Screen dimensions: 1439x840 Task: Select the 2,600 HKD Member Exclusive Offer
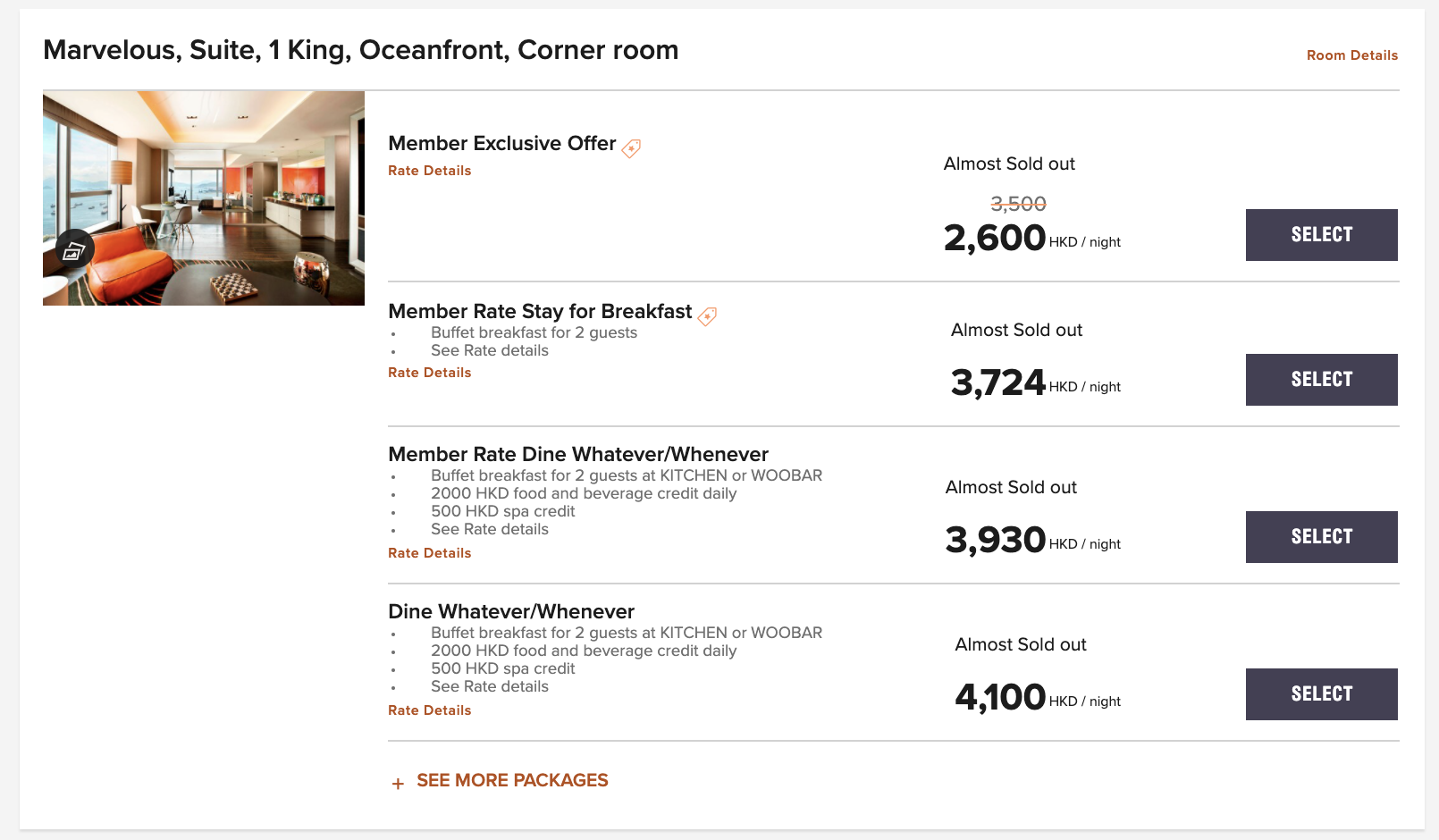pos(1321,235)
